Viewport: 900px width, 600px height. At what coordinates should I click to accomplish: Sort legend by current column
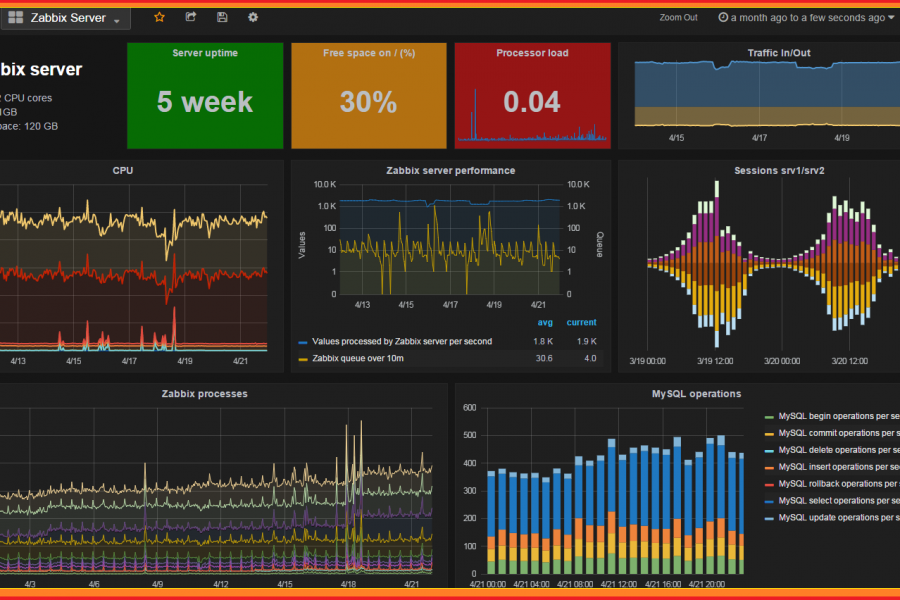[581, 322]
